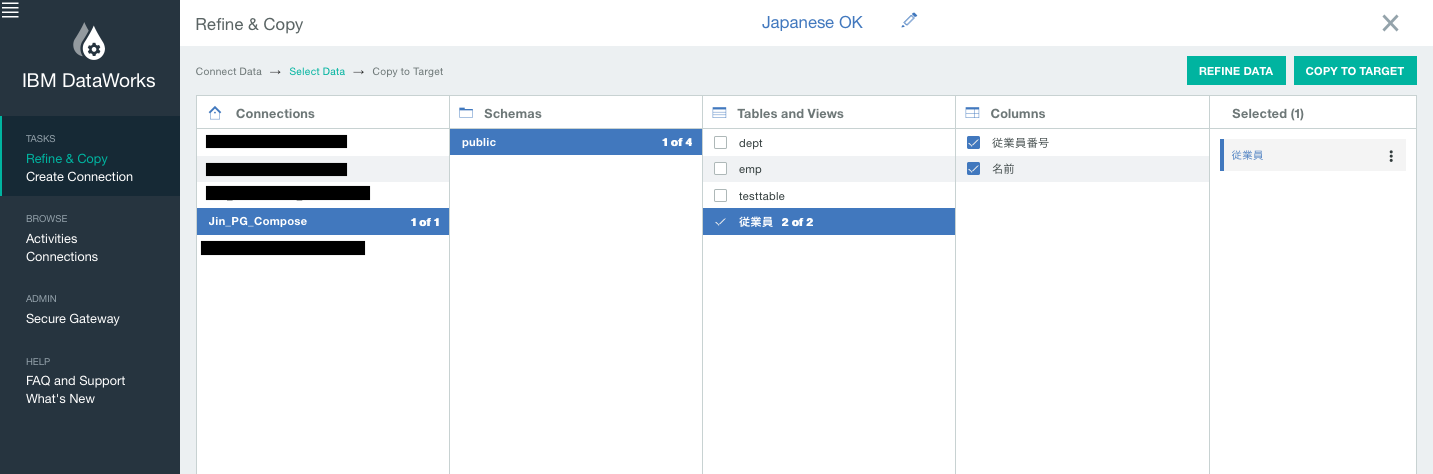Click the IBM DataWorks title text
Image resolution: width=1433 pixels, height=474 pixels.
pos(89,81)
